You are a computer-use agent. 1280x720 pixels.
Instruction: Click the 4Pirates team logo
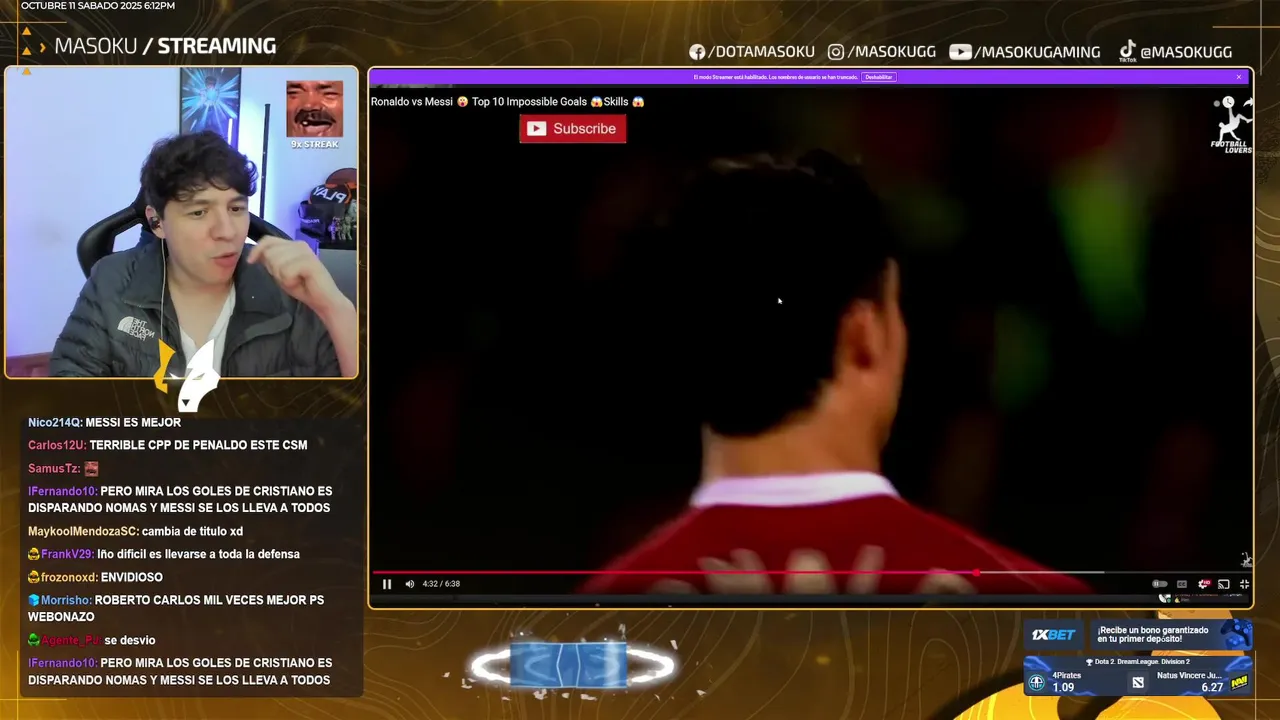pyautogui.click(x=1037, y=682)
